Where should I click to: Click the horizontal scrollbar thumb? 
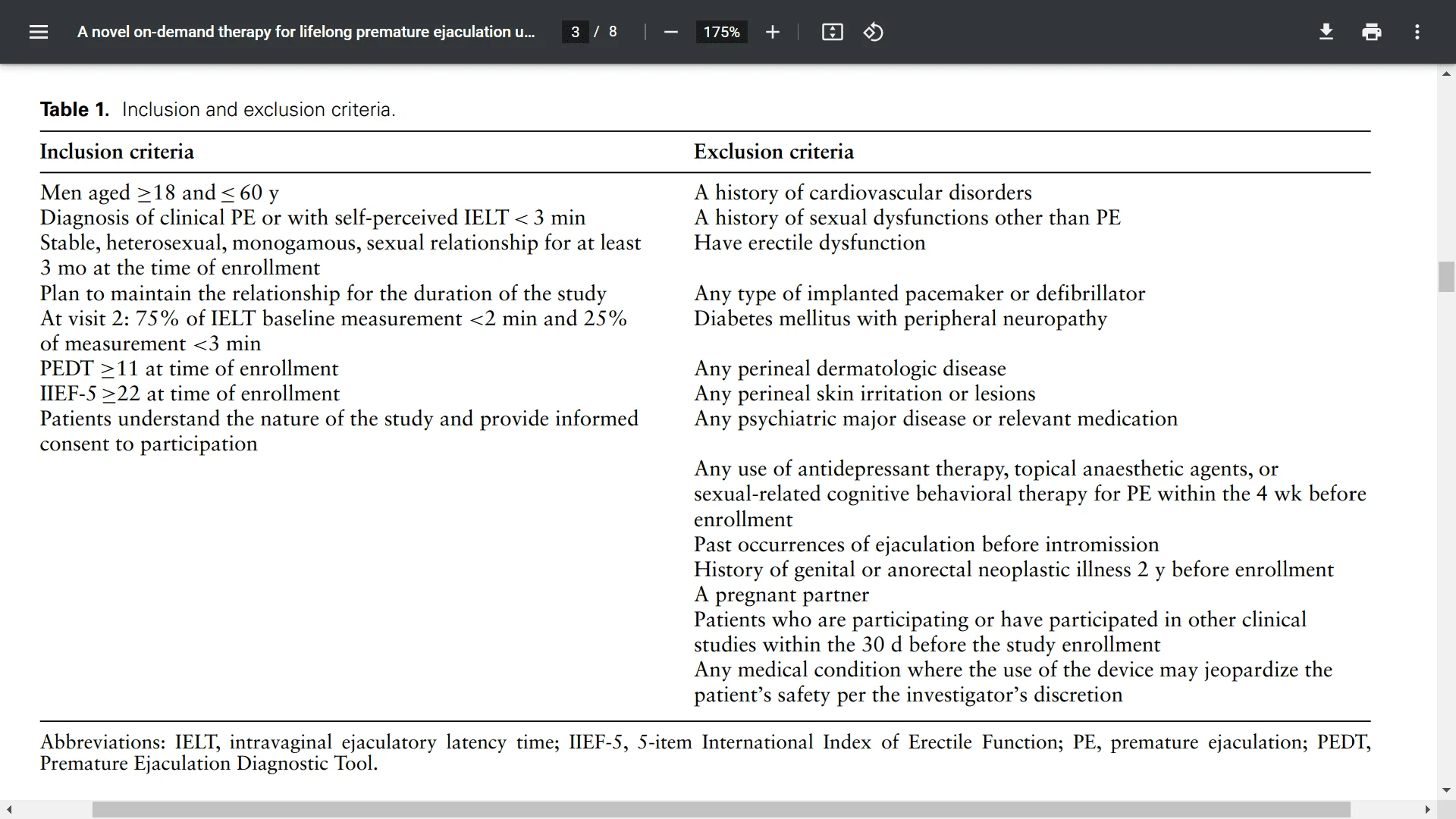[x=721, y=810]
